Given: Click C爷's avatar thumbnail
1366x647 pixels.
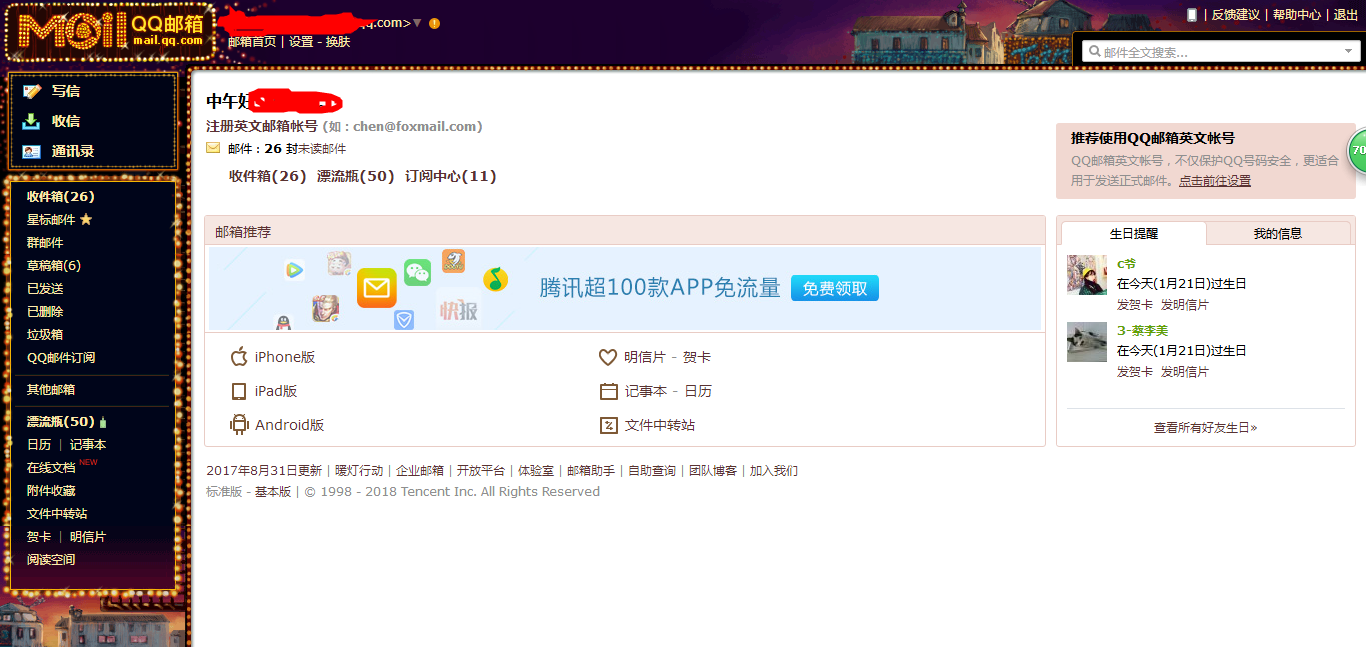Looking at the screenshot, I should coord(1087,275).
